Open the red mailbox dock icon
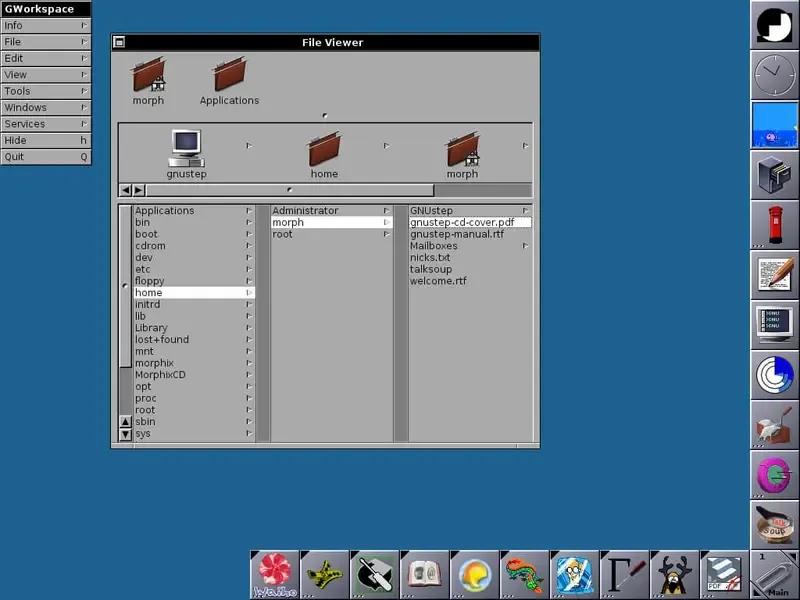Screen dimensions: 800x600 coord(774,224)
